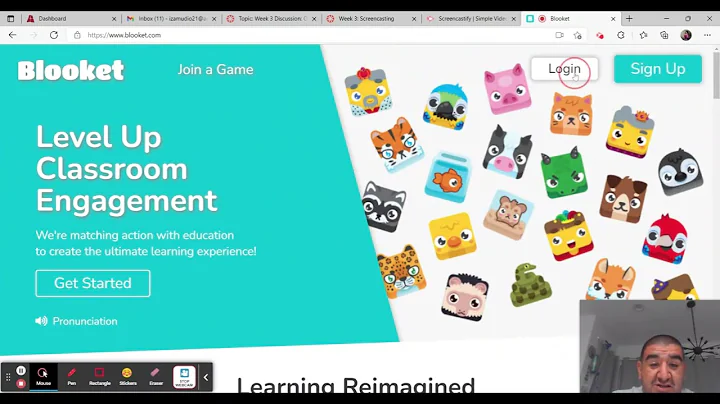720x404 pixels.
Task: Click the green snake Blook
Action: tap(530, 285)
